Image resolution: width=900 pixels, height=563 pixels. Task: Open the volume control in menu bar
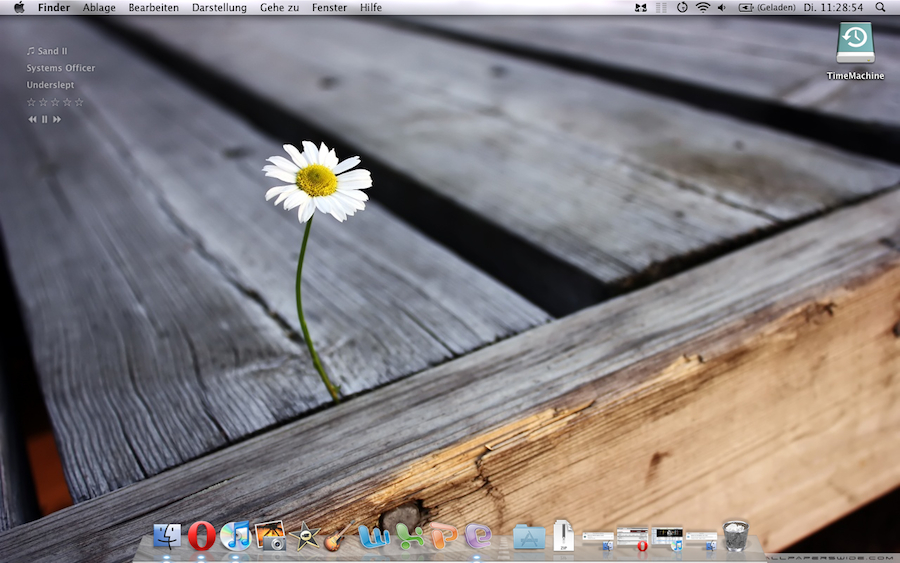pyautogui.click(x=722, y=7)
